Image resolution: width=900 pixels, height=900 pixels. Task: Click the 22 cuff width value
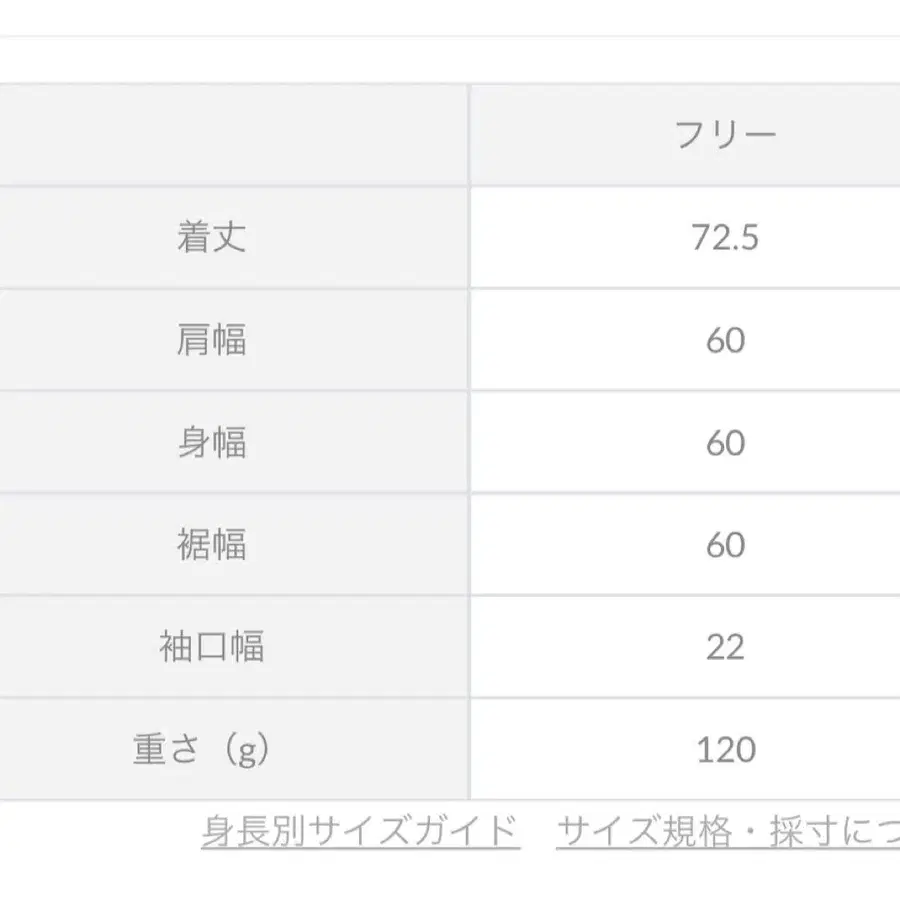point(725,647)
